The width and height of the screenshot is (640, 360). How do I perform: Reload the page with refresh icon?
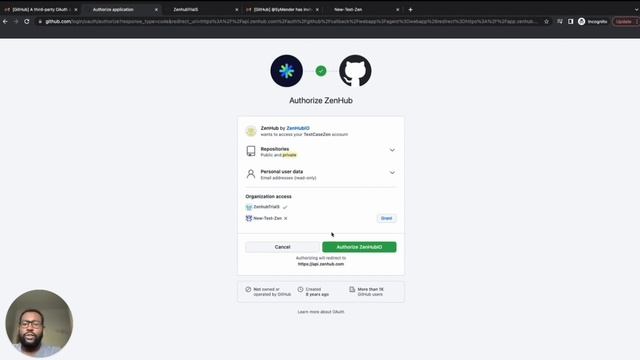pyautogui.click(x=27, y=21)
